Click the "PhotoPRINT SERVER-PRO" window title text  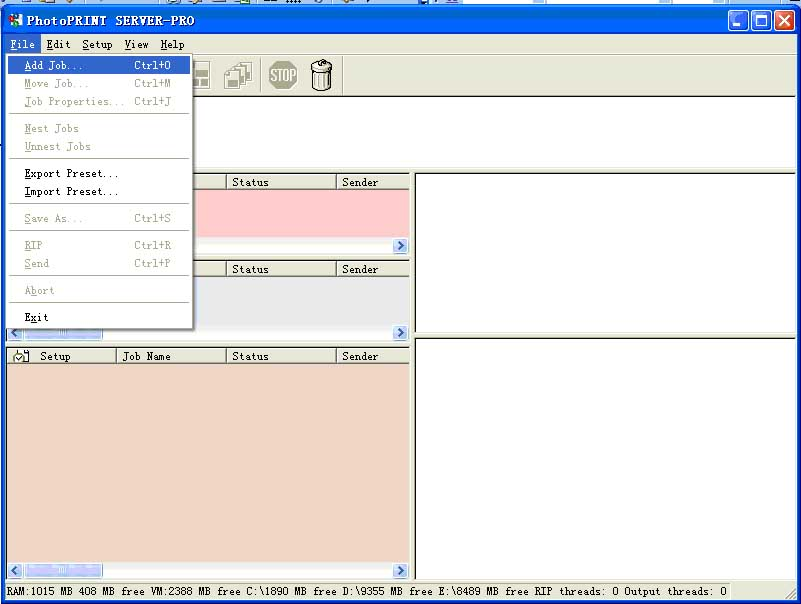point(110,21)
